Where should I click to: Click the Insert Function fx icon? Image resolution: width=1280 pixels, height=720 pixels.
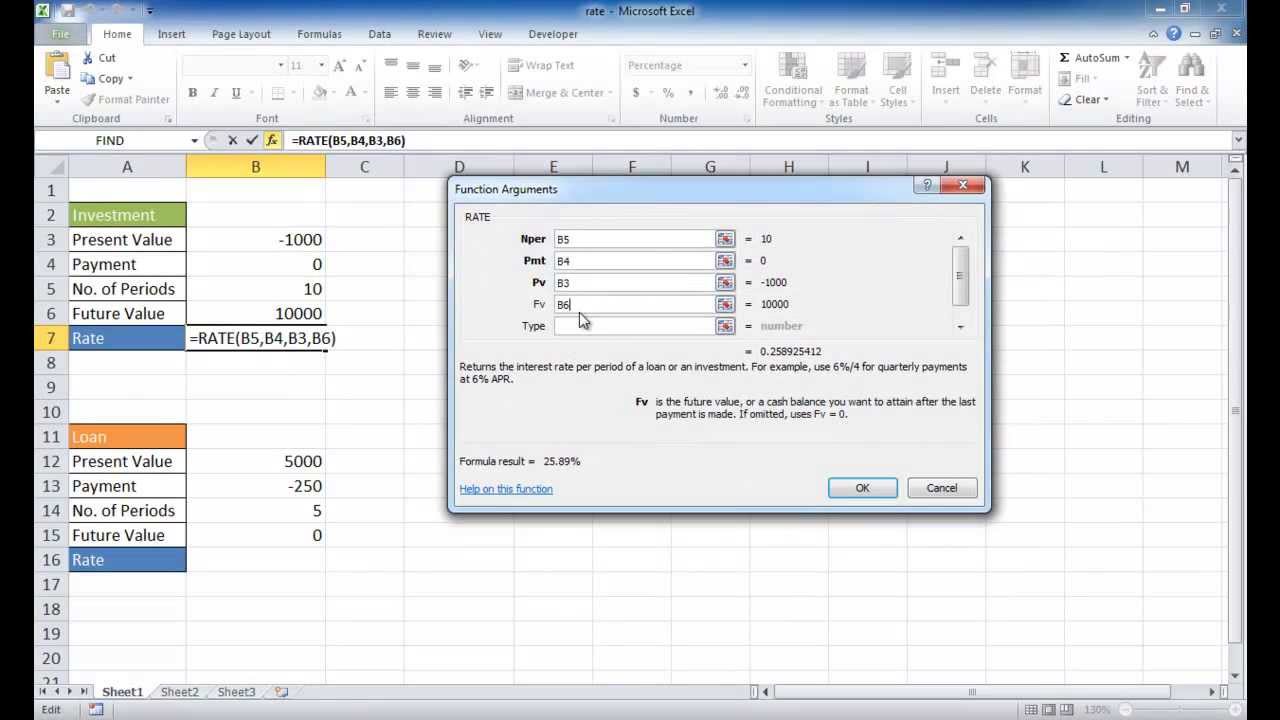[272, 141]
